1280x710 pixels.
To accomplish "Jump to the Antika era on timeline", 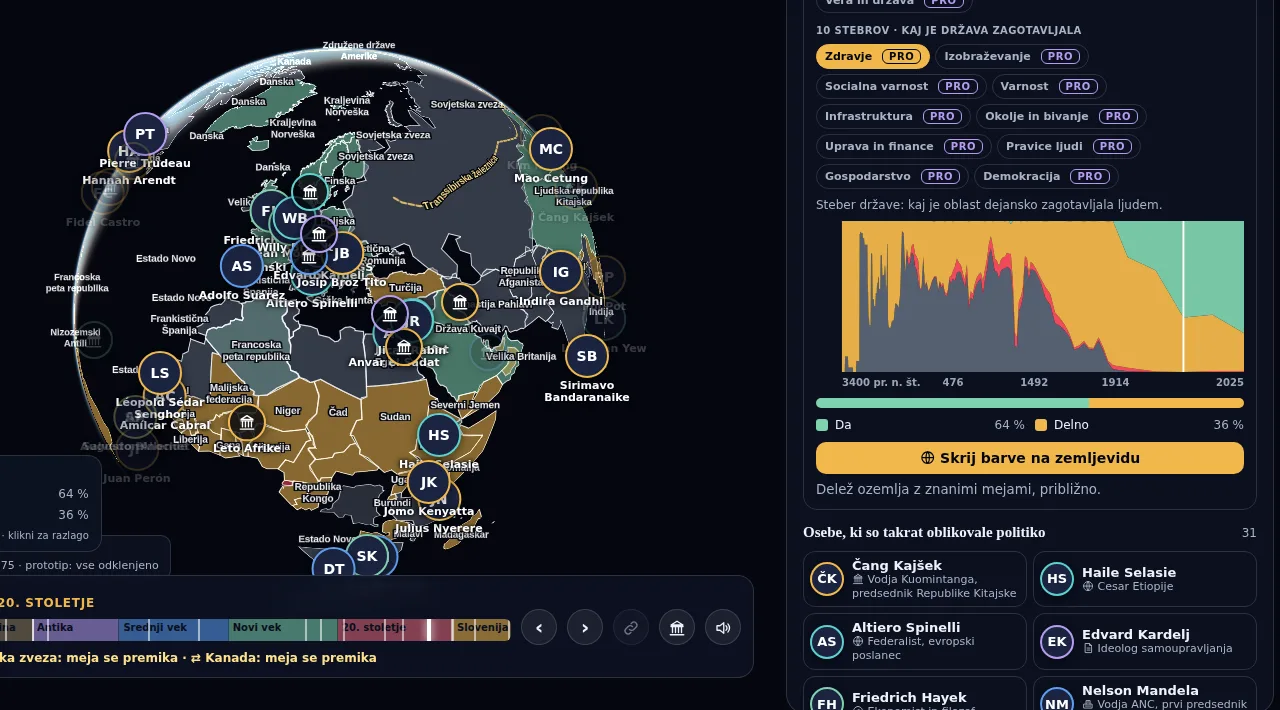I will click(x=76, y=629).
